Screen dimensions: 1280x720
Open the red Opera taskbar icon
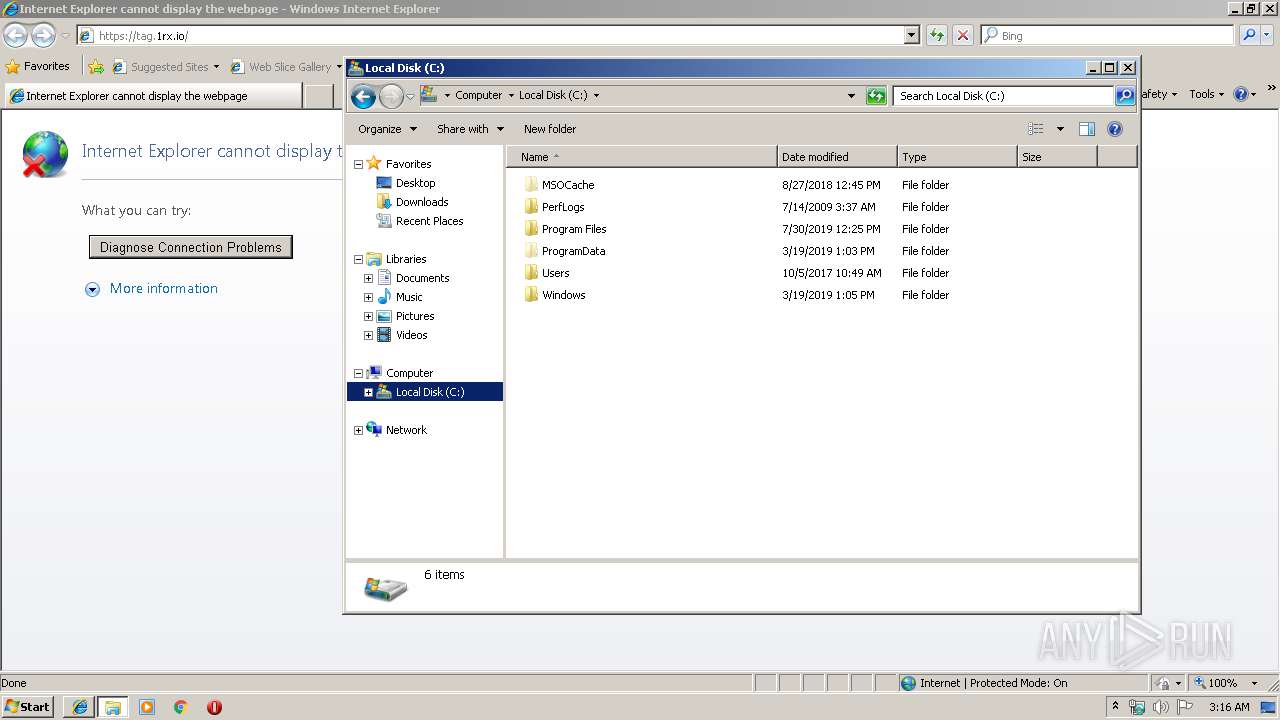214,707
